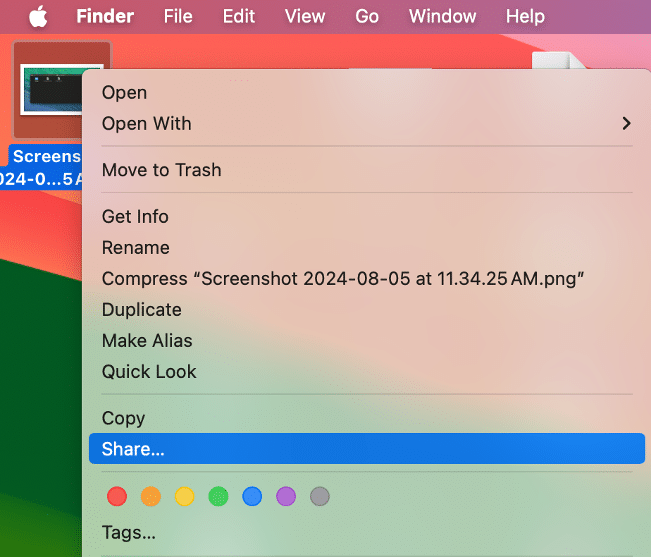Compress the Screenshot 2024-08-05 file

pyautogui.click(x=343, y=278)
